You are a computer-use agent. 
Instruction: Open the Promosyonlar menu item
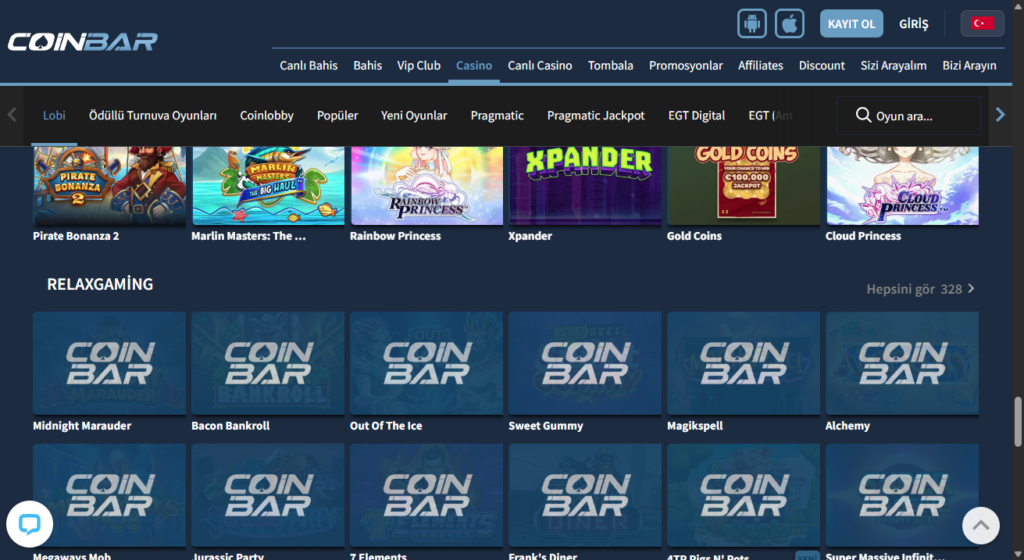tap(685, 65)
